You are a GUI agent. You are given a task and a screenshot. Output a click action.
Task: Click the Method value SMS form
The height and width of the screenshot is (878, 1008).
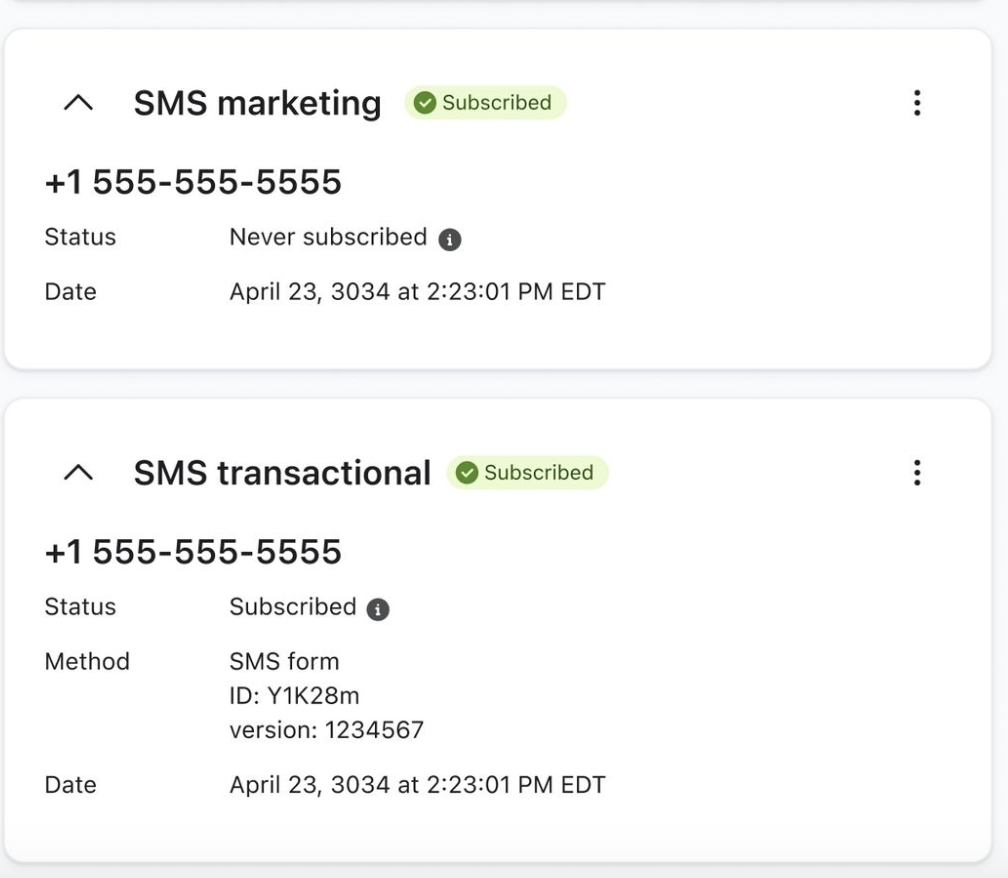tap(285, 661)
